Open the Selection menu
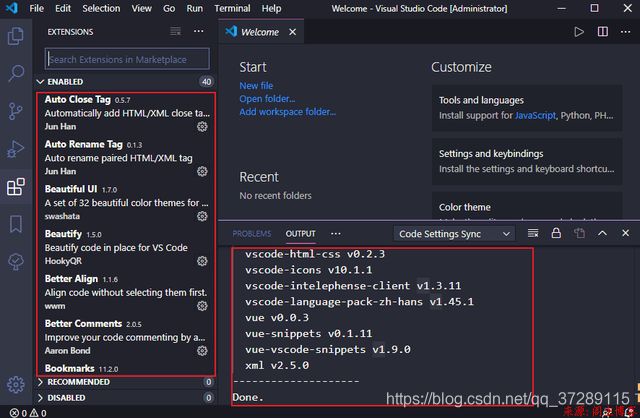Image resolution: width=640 pixels, height=418 pixels. pyautogui.click(x=101, y=8)
